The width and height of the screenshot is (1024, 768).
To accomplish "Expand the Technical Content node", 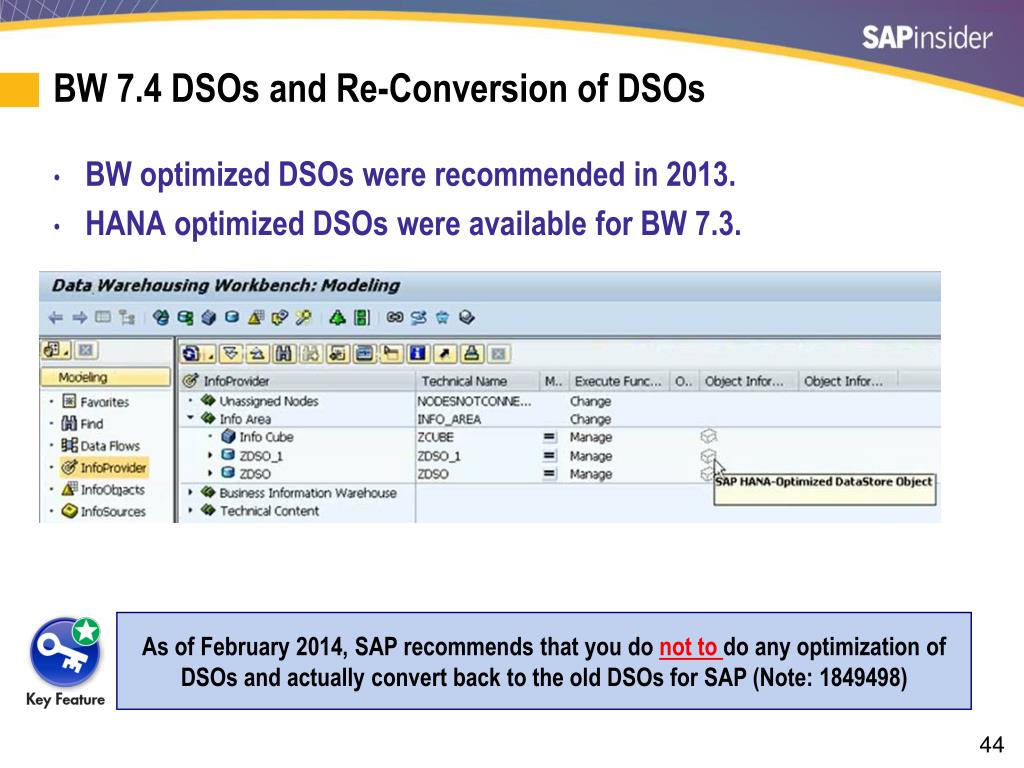I will pyautogui.click(x=190, y=510).
